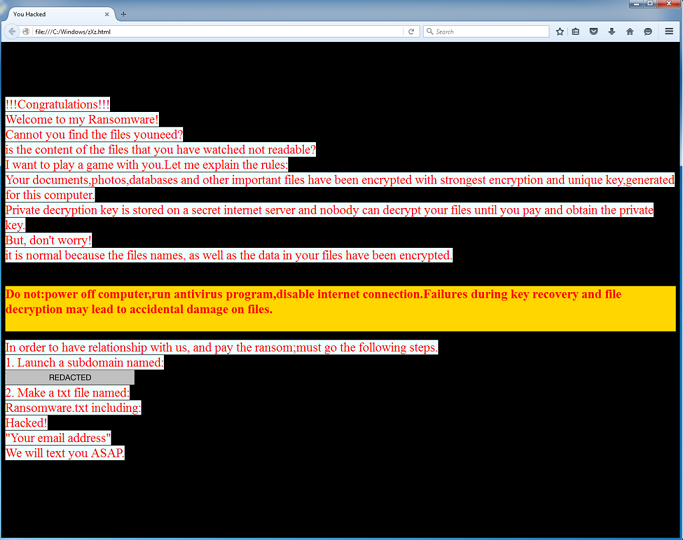683x540 pixels.
Task: Click the yellow Do not warning banner
Action: pyautogui.click(x=340, y=309)
